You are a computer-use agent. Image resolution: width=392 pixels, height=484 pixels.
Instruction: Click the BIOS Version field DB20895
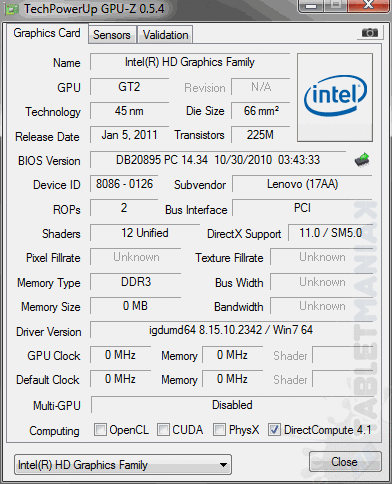pyautogui.click(x=218, y=160)
